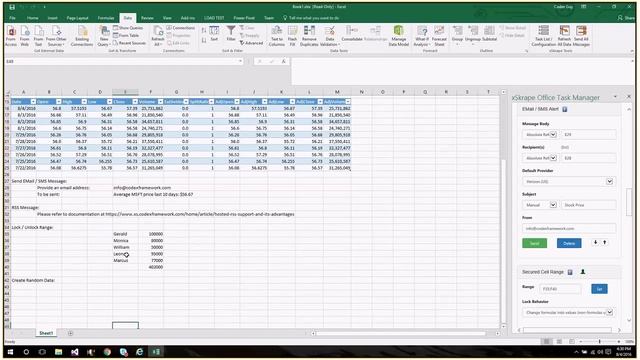Switch to the Formulas tab

click(106, 18)
